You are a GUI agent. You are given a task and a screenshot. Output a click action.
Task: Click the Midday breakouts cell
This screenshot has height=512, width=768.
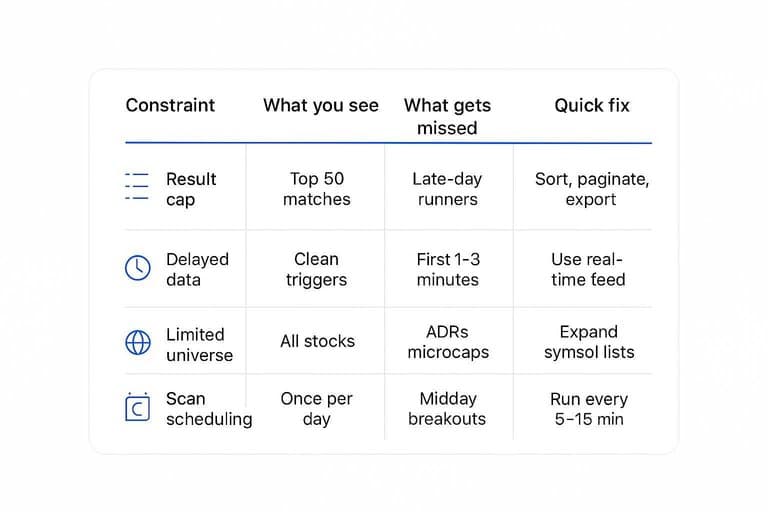pyautogui.click(x=447, y=408)
